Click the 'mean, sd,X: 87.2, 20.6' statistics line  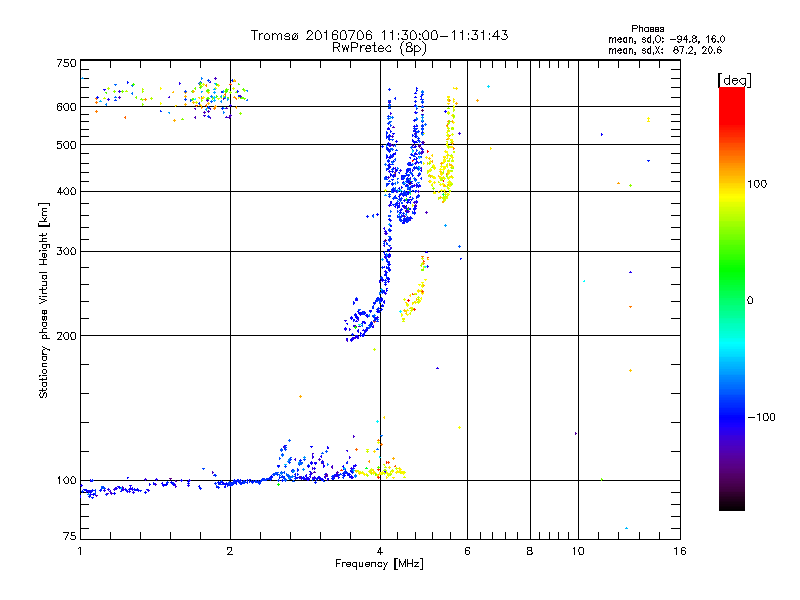(665, 50)
